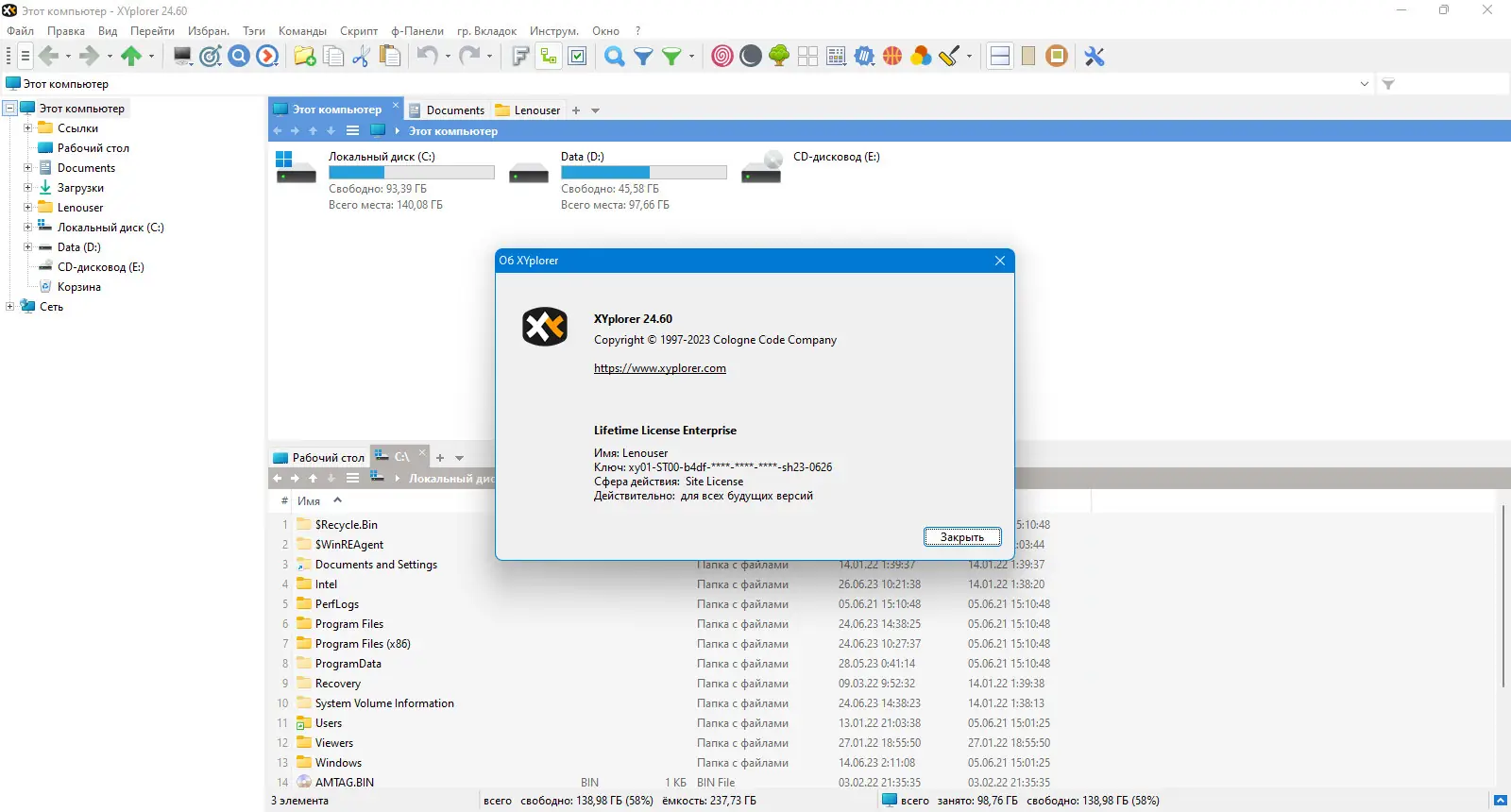Toggle the Dual Pane toolbar button
The image size is (1511, 812).
click(x=1000, y=57)
